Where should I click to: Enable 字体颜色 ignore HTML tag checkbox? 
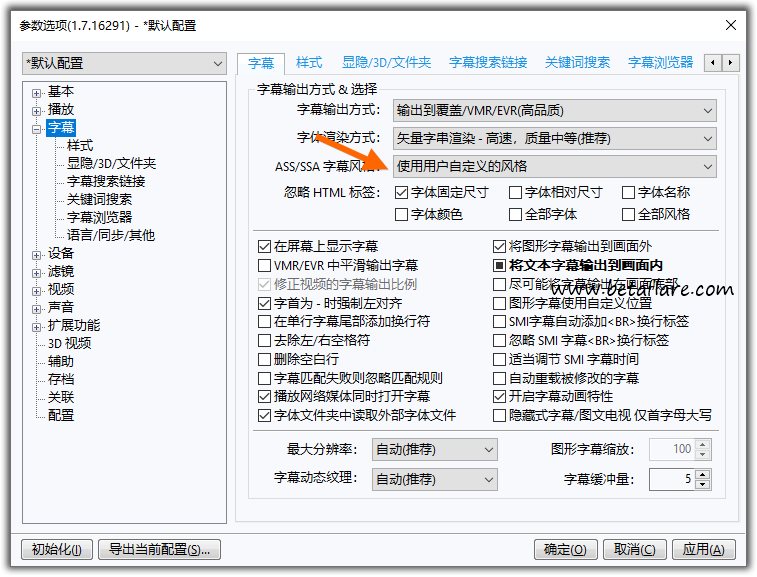click(x=402, y=214)
